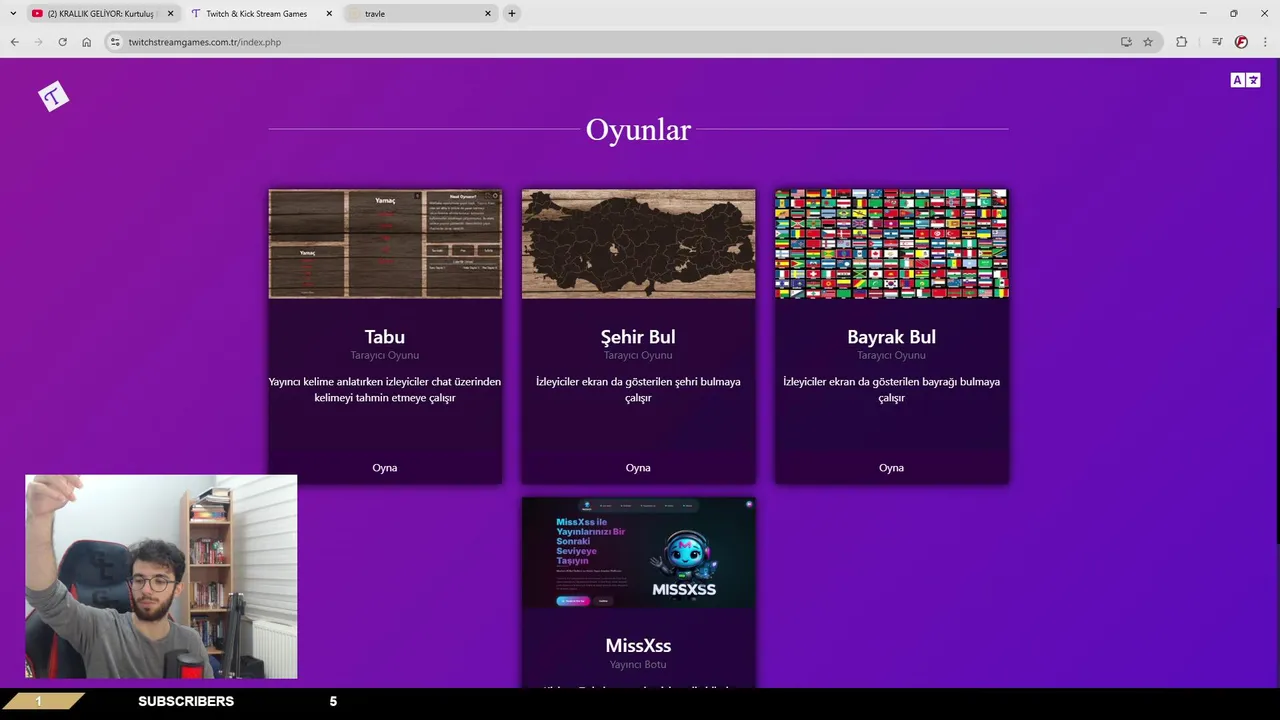
Task: Open the Tabu game title
Action: [385, 337]
